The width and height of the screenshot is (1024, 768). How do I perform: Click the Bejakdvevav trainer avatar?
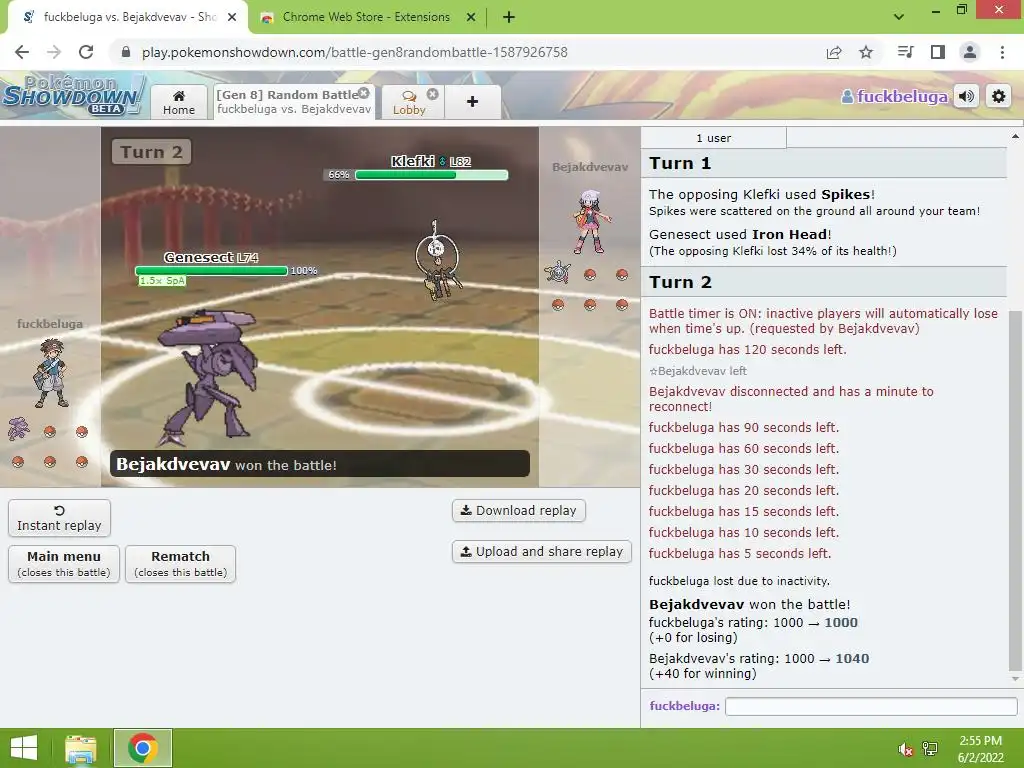click(x=591, y=222)
